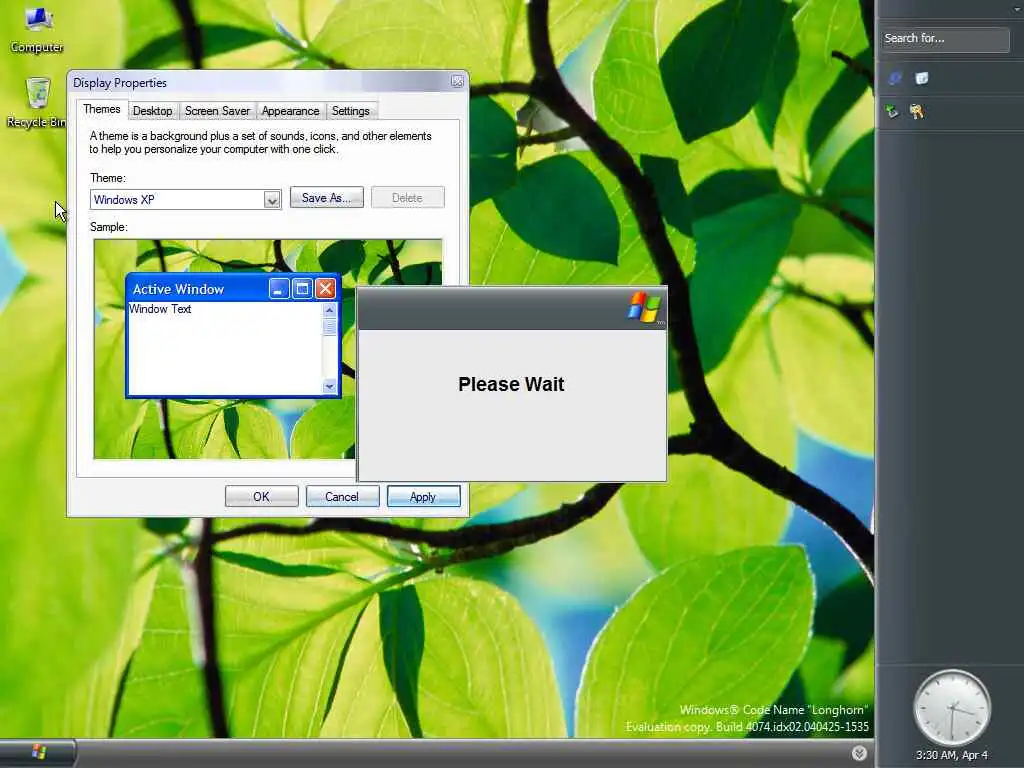Go to the Appearance tab

tap(291, 111)
